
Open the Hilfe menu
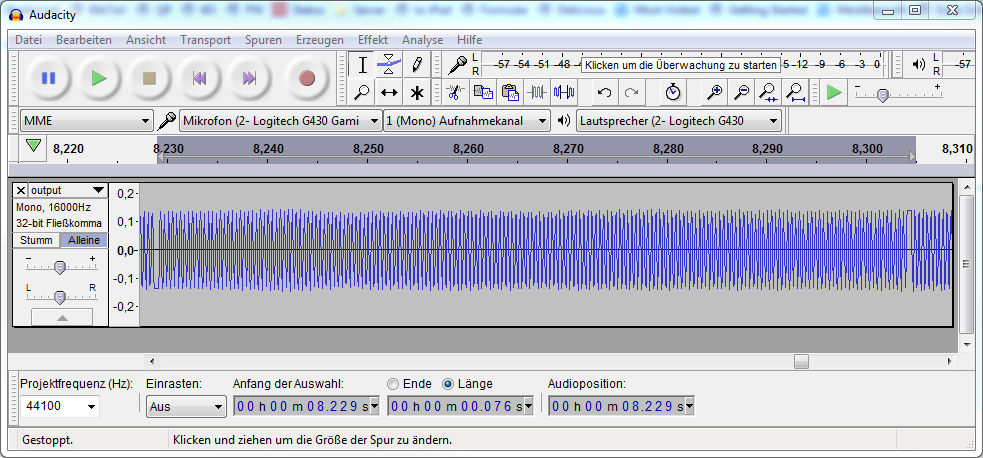[x=470, y=39]
